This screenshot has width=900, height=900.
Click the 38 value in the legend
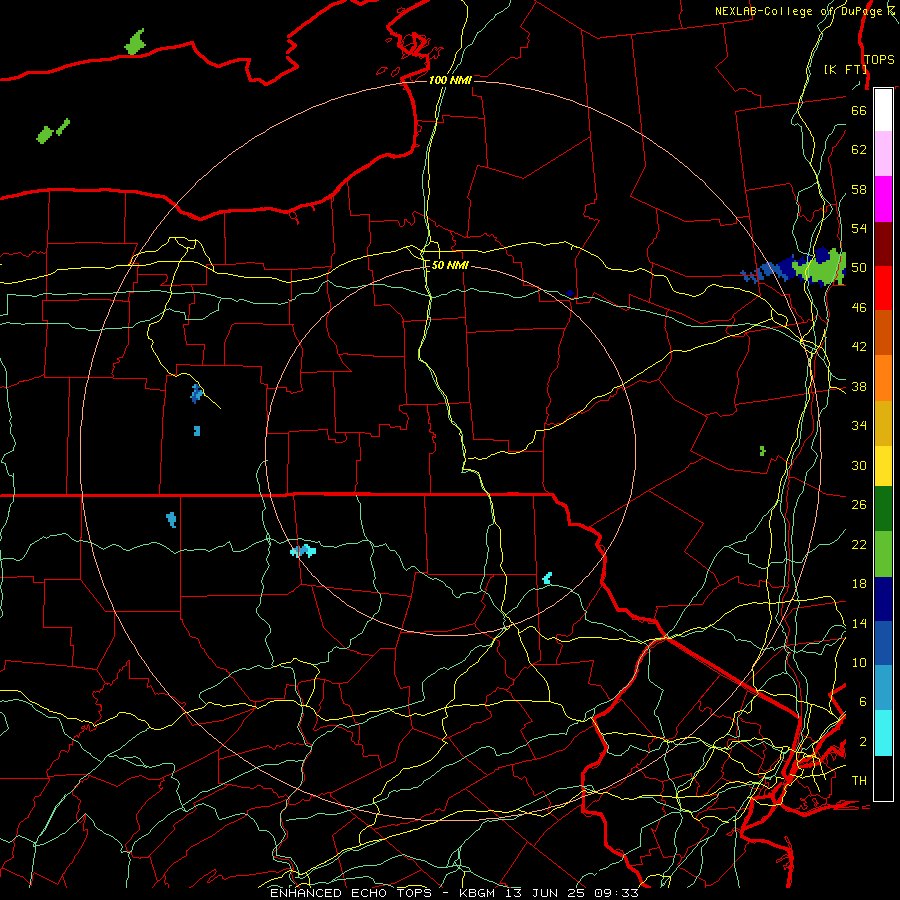pyautogui.click(x=859, y=386)
